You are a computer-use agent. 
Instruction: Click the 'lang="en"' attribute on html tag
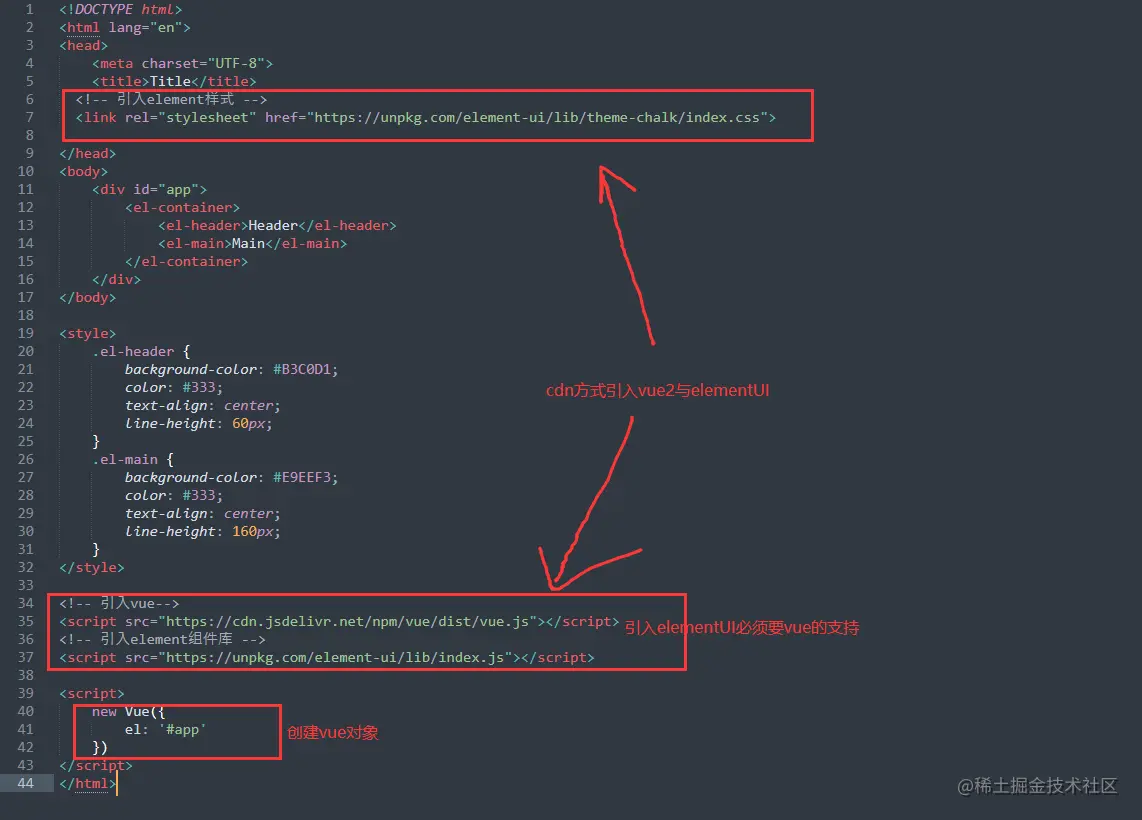(x=146, y=28)
